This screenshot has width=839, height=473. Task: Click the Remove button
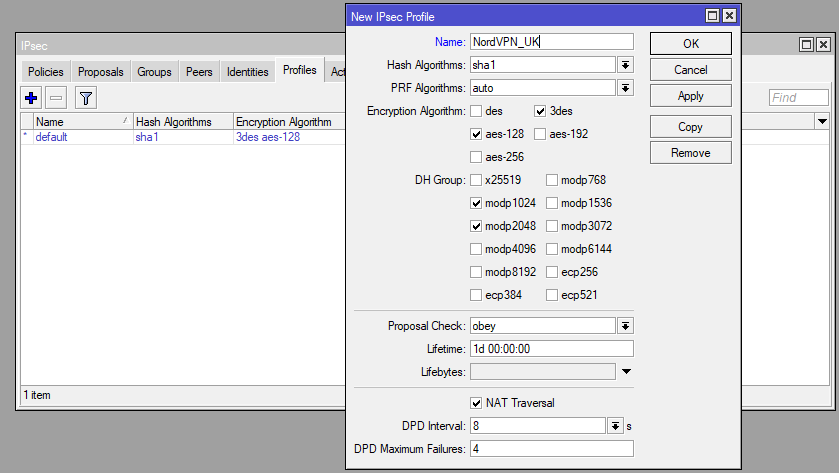pos(691,153)
